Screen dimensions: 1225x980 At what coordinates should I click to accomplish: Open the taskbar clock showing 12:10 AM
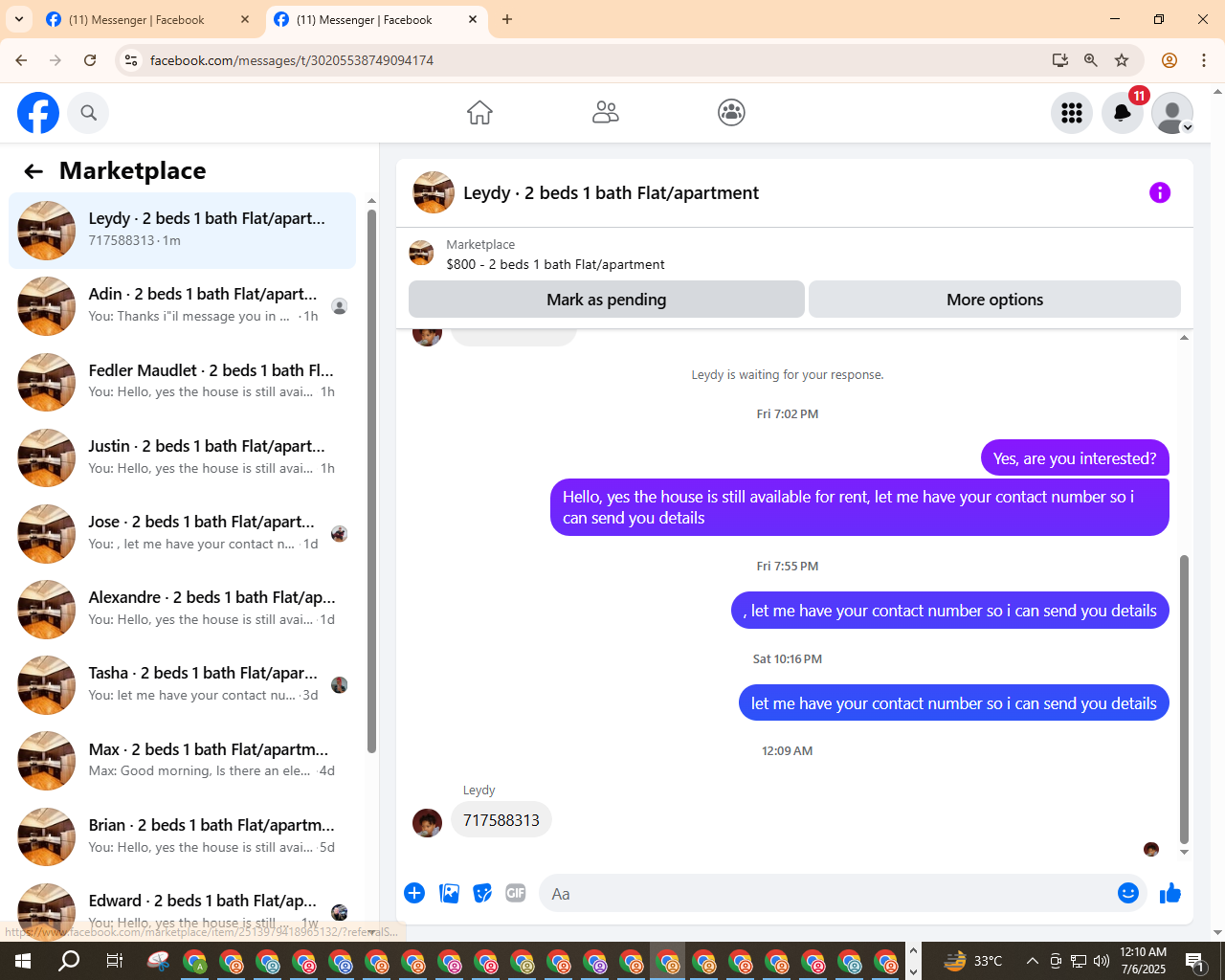1144,961
